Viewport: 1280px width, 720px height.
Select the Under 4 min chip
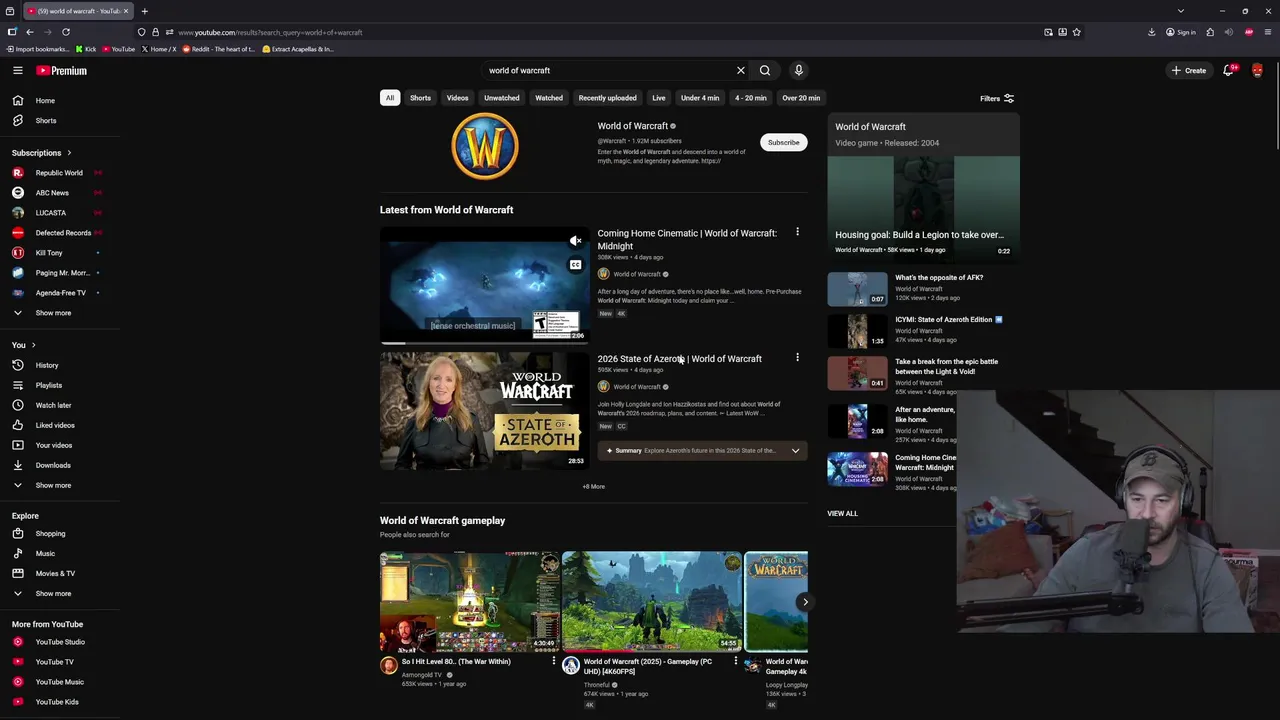[700, 98]
